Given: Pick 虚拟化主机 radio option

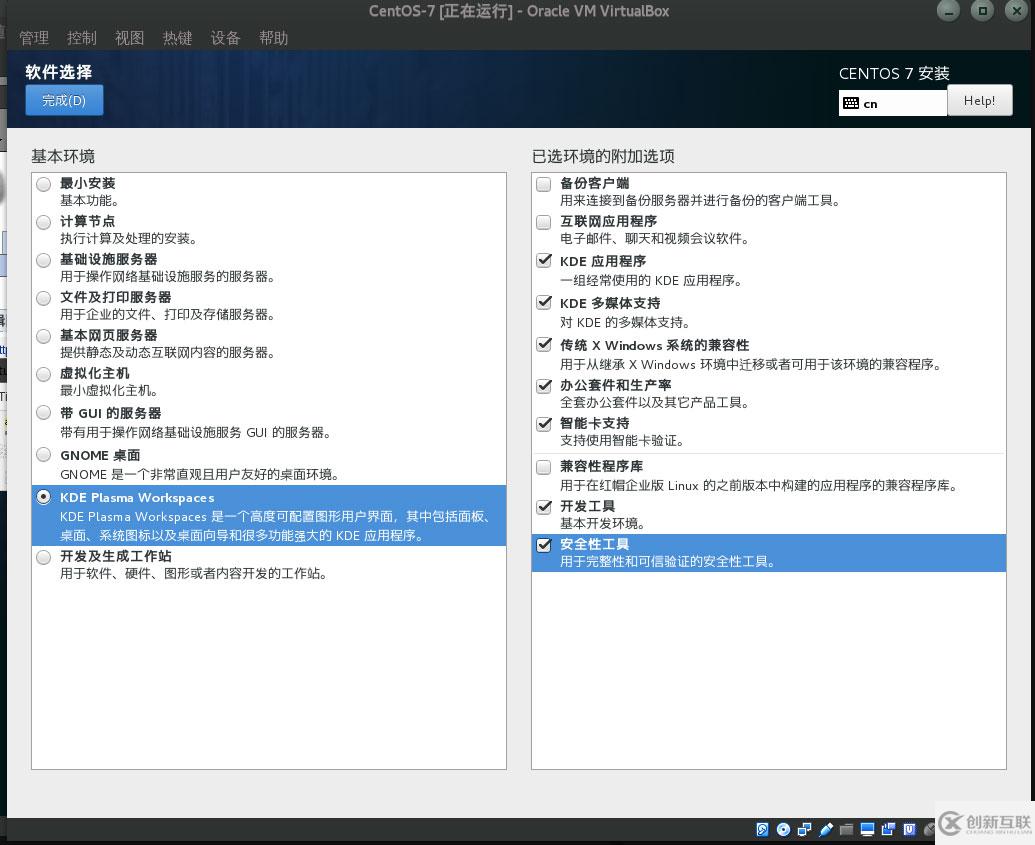Looking at the screenshot, I should click(44, 374).
